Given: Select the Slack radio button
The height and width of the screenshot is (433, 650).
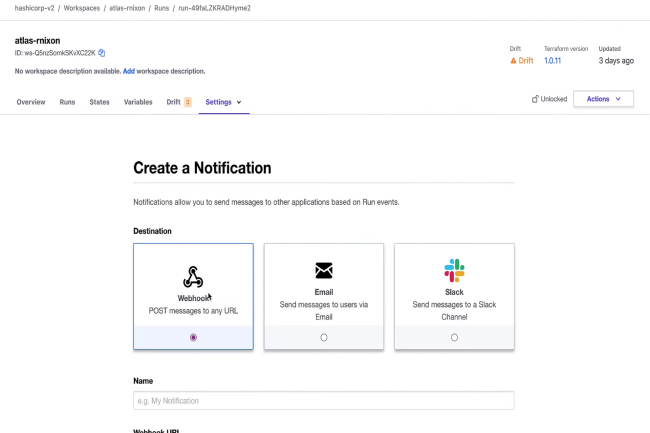Looking at the screenshot, I should (454, 338).
